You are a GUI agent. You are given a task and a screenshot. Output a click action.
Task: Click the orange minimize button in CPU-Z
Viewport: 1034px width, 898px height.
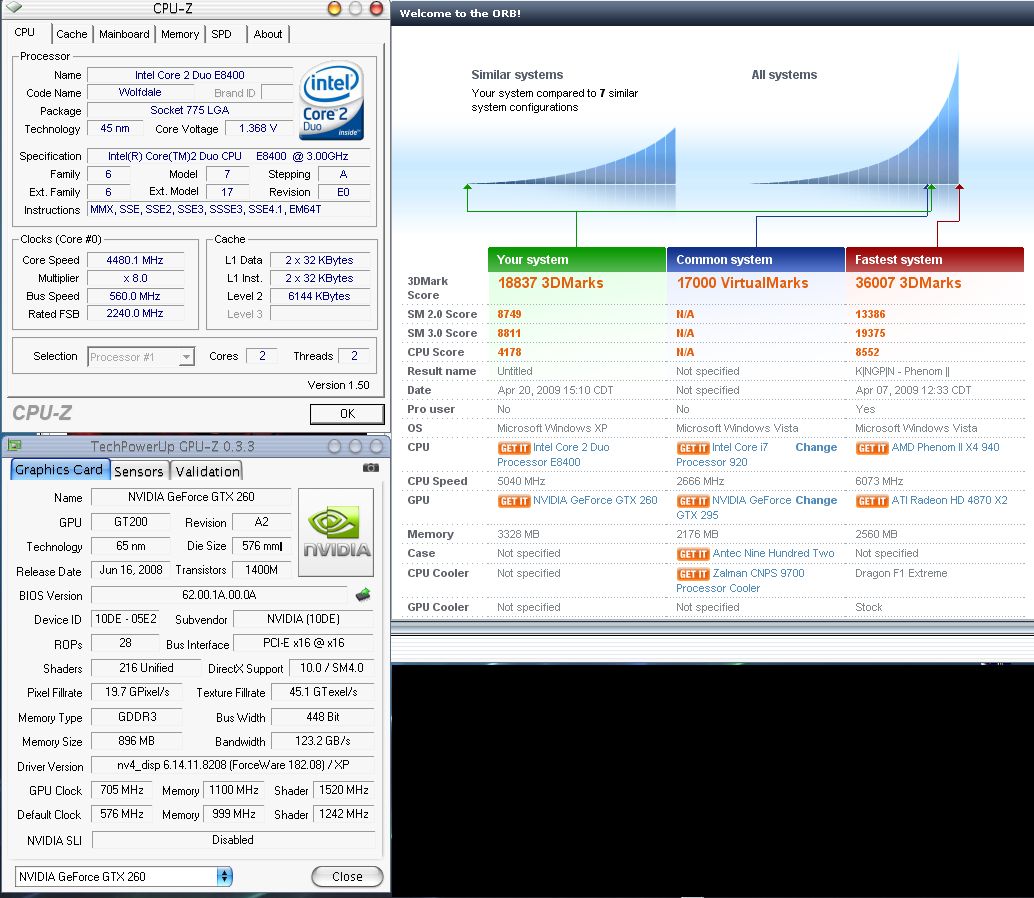334,9
